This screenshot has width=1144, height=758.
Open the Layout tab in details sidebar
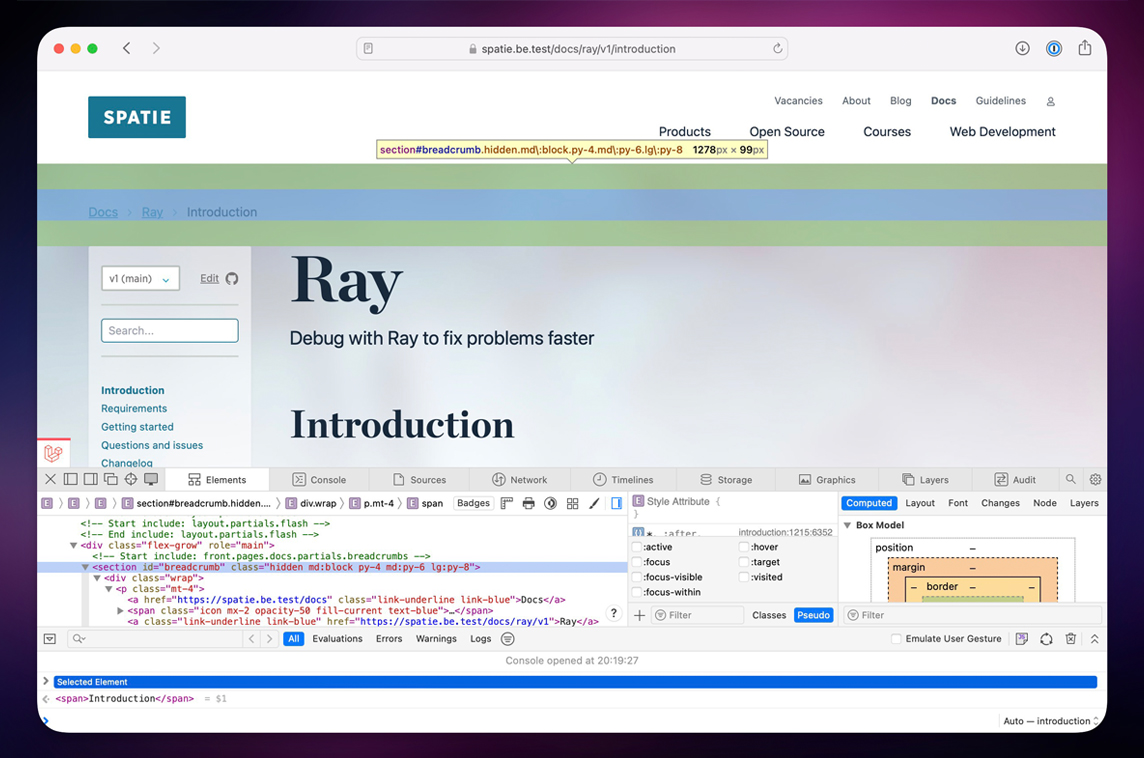click(x=920, y=503)
